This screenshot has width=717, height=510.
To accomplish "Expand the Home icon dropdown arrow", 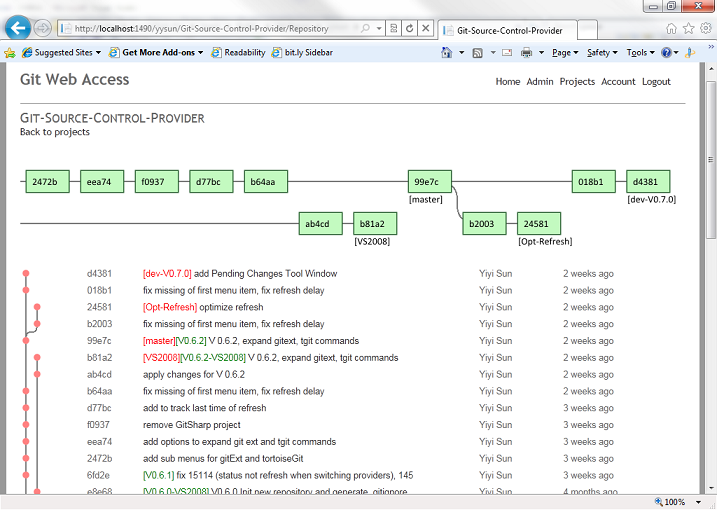I will [461, 53].
